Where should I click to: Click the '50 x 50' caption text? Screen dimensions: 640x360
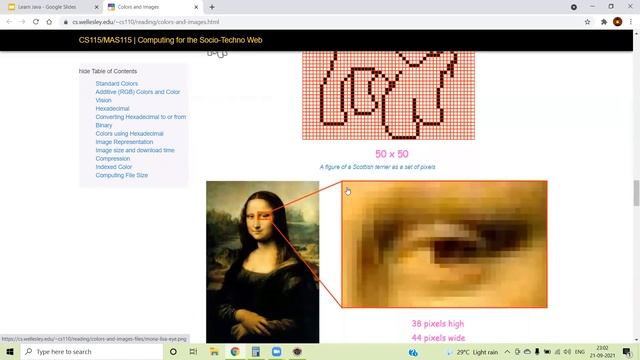tap(391, 154)
